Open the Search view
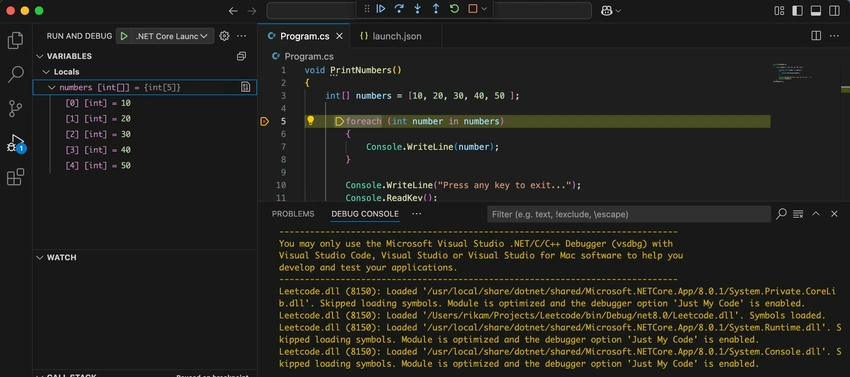The height and width of the screenshot is (377, 850). pos(16,74)
